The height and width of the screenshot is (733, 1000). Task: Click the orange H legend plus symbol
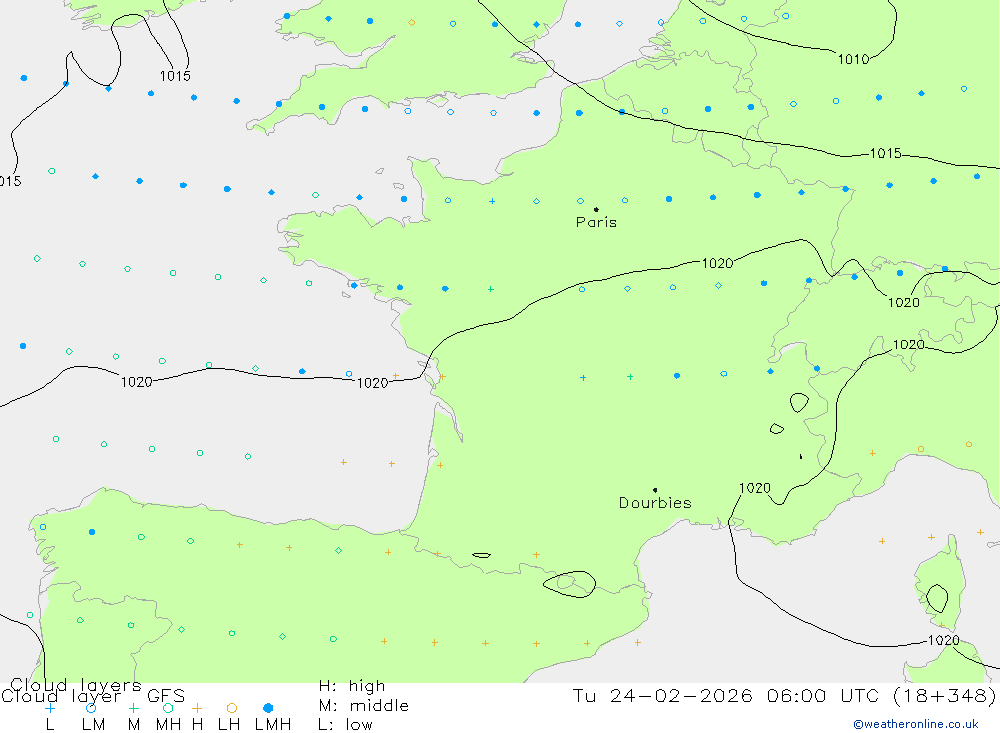(197, 708)
